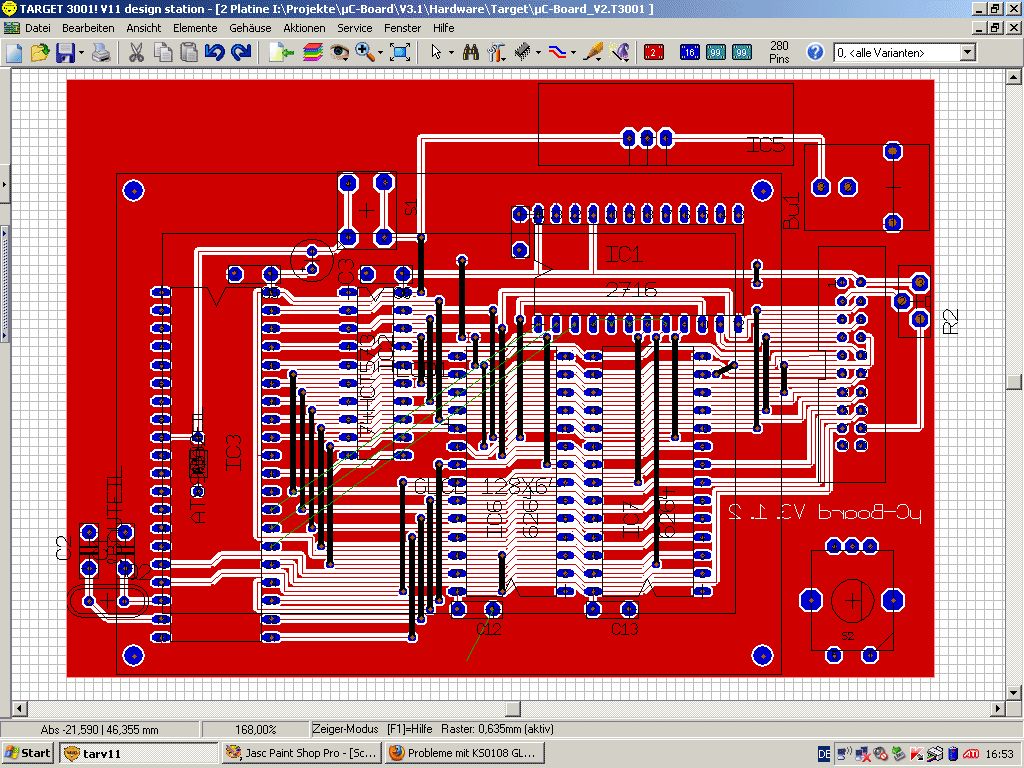Viewport: 1024px width, 768px height.
Task: Click the Print icon in the toolbar
Action: pyautogui.click(x=101, y=52)
